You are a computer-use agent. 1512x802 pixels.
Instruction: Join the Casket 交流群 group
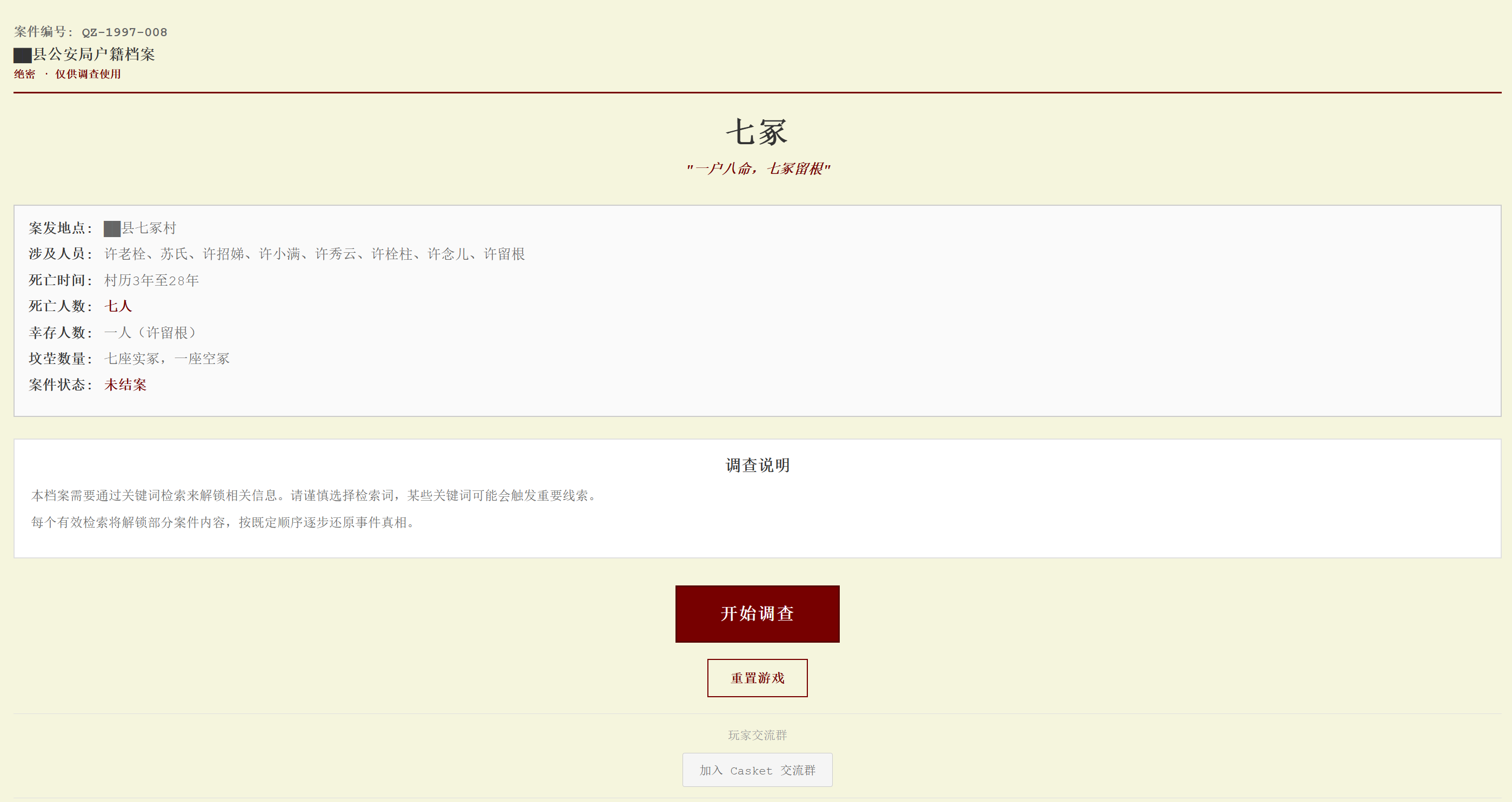(x=757, y=770)
